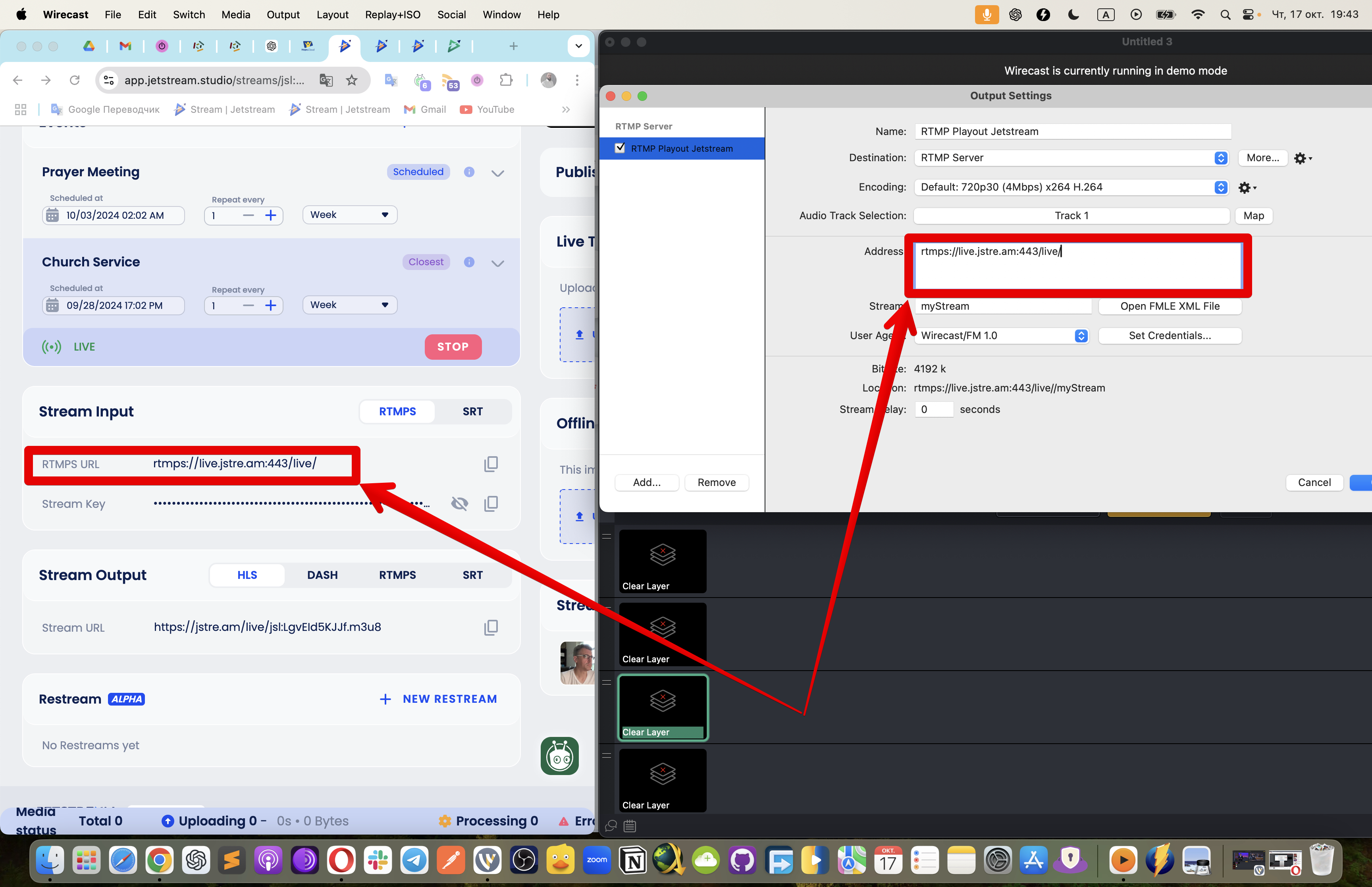Open Prayer Meeting info icon

[469, 172]
